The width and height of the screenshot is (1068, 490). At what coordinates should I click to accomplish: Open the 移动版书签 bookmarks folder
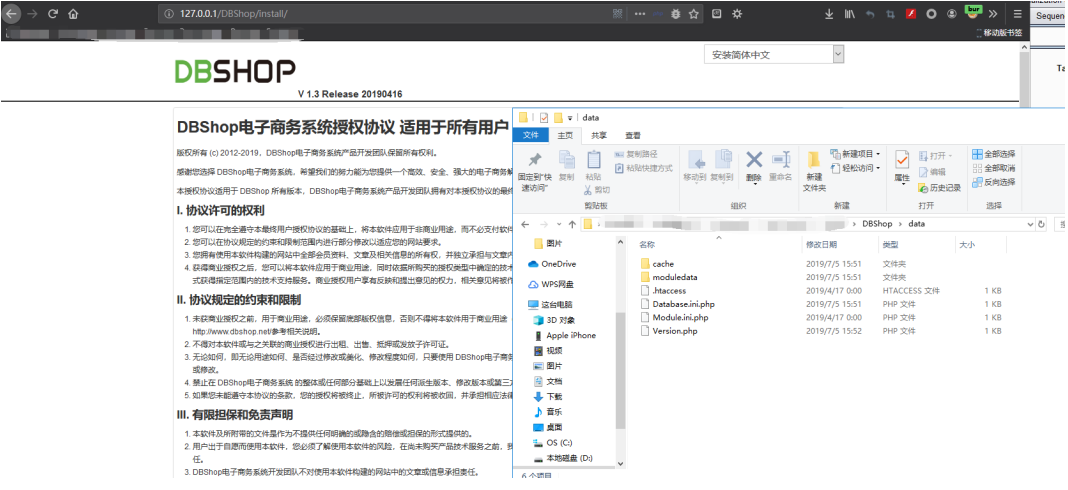pyautogui.click(x=999, y=33)
